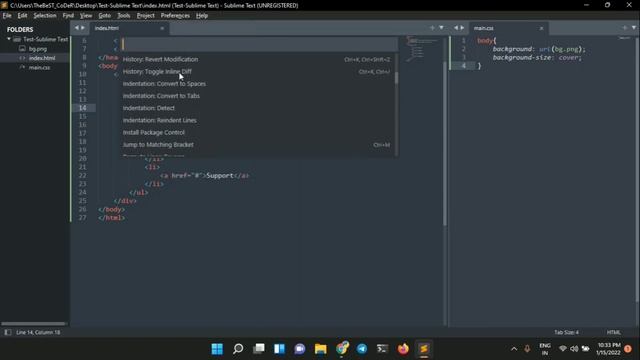Open the Goto menu
Image resolution: width=640 pixels, height=360 pixels.
click(104, 16)
